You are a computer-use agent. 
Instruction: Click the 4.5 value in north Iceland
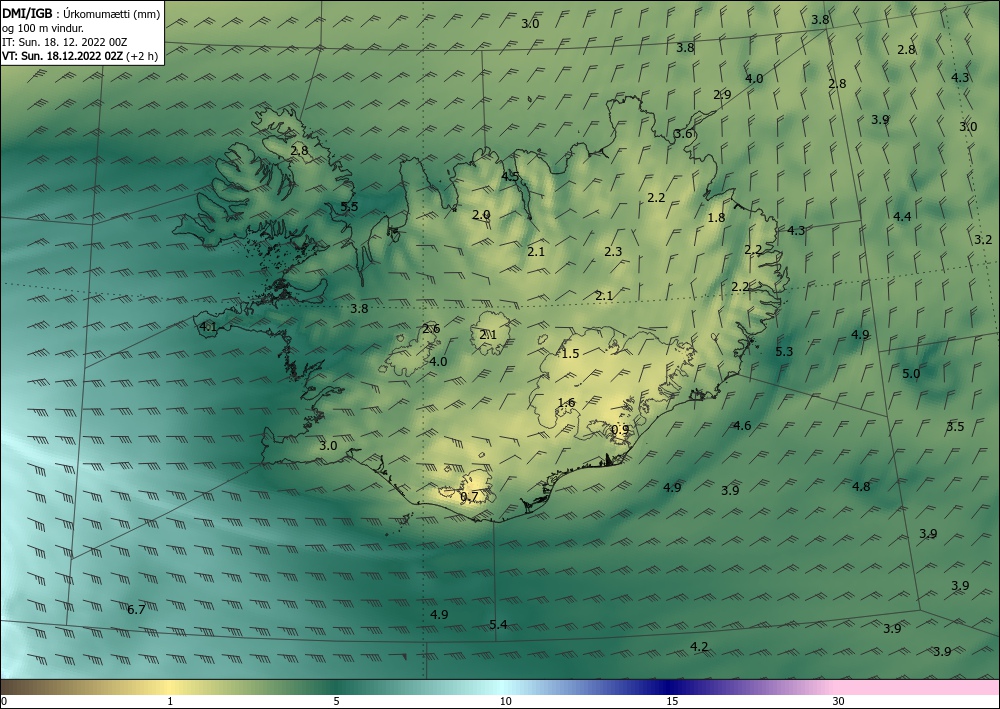coord(510,177)
